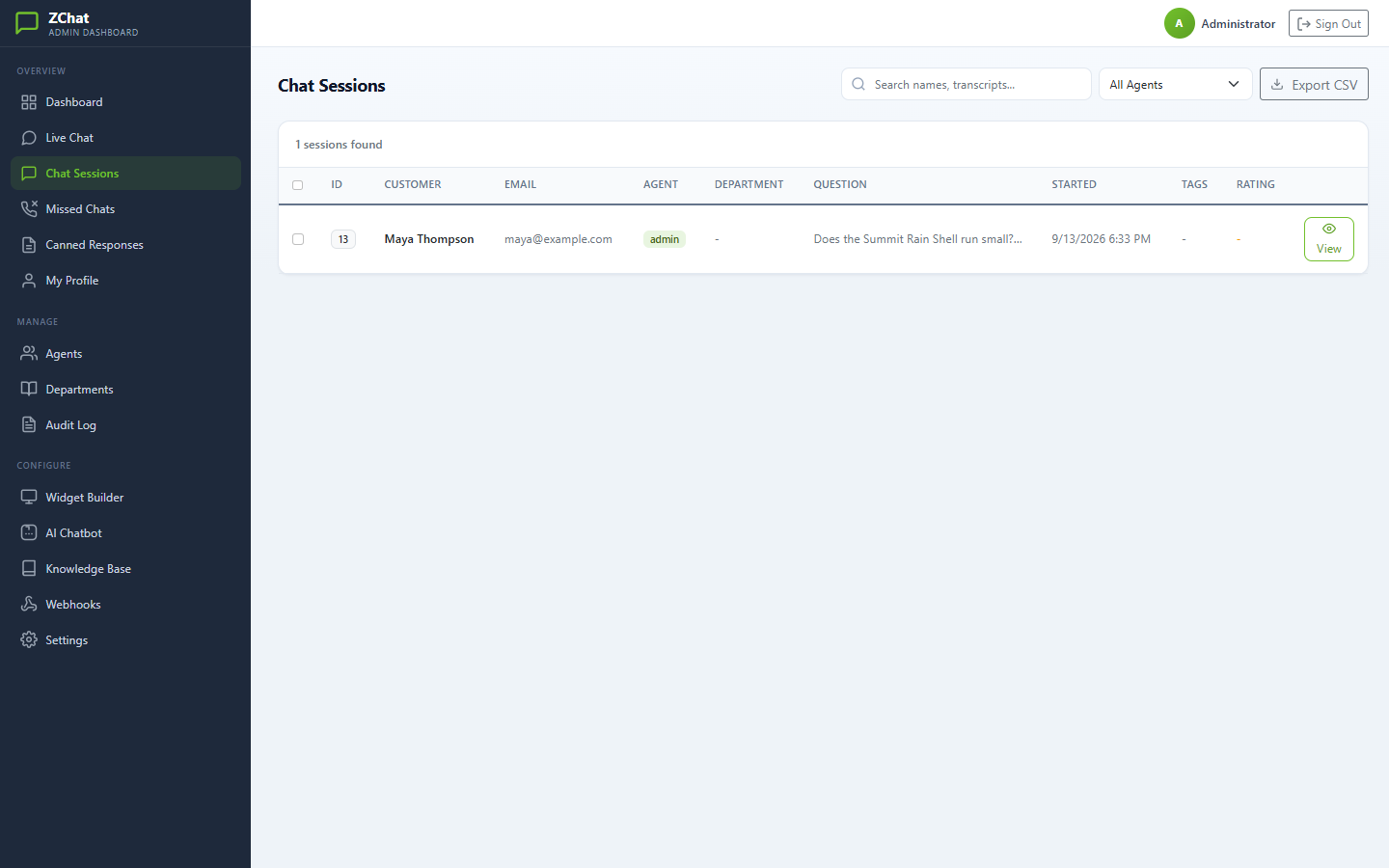Click the STARTED column header
This screenshot has width=1389, height=868.
(x=1074, y=184)
